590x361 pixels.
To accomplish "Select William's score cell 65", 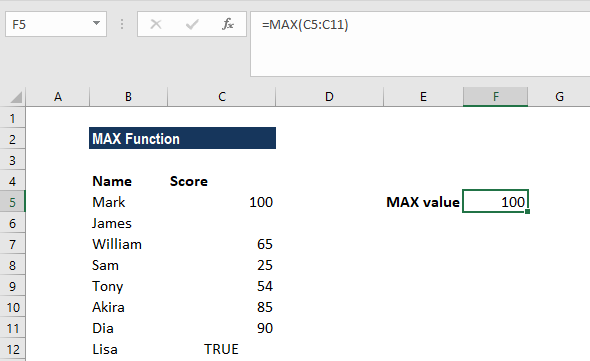I will tap(222, 244).
